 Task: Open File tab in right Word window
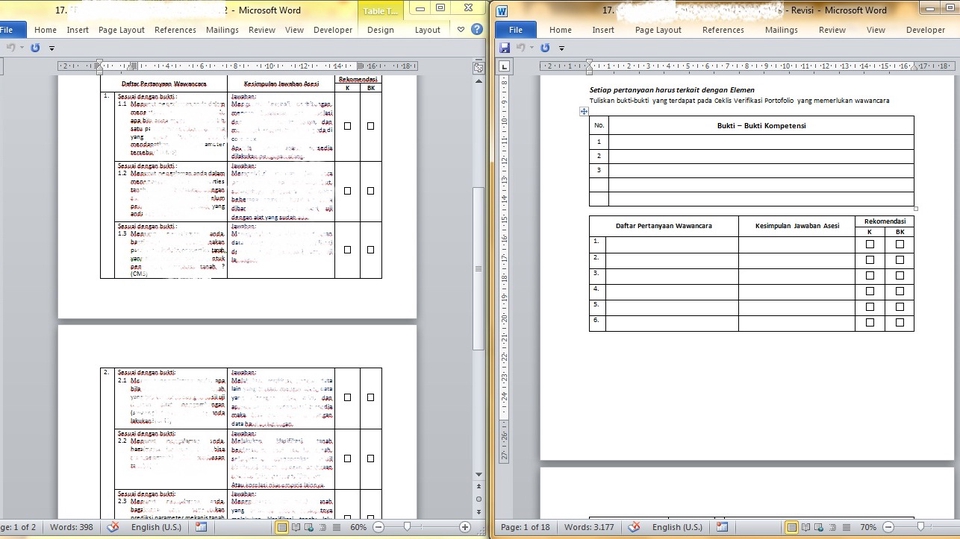(x=516, y=29)
